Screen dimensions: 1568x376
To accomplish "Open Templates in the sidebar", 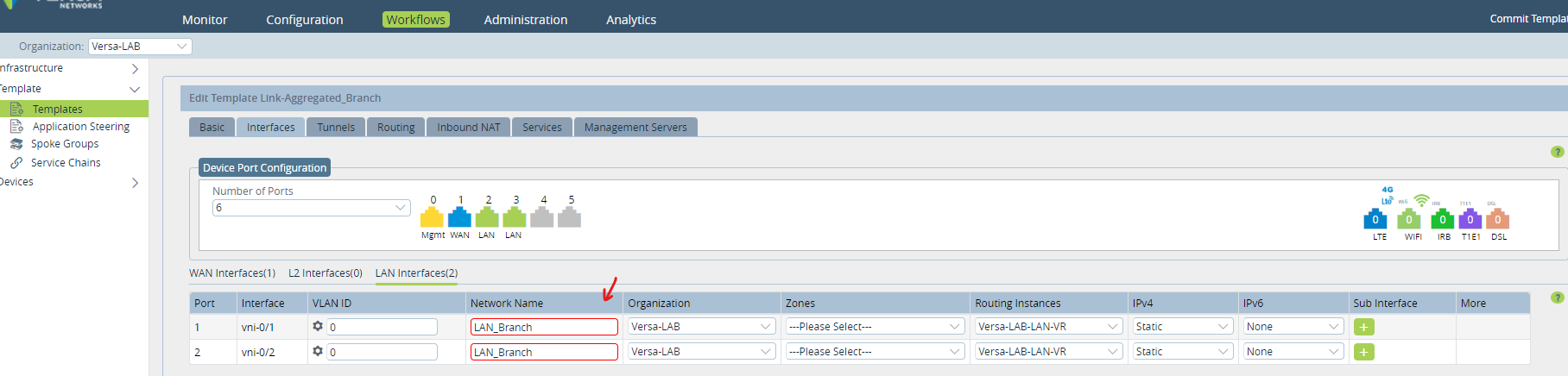I will (x=58, y=109).
